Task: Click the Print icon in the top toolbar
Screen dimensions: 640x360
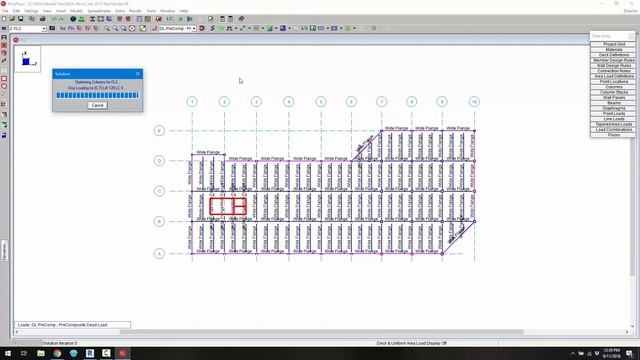Action: click(x=42, y=19)
